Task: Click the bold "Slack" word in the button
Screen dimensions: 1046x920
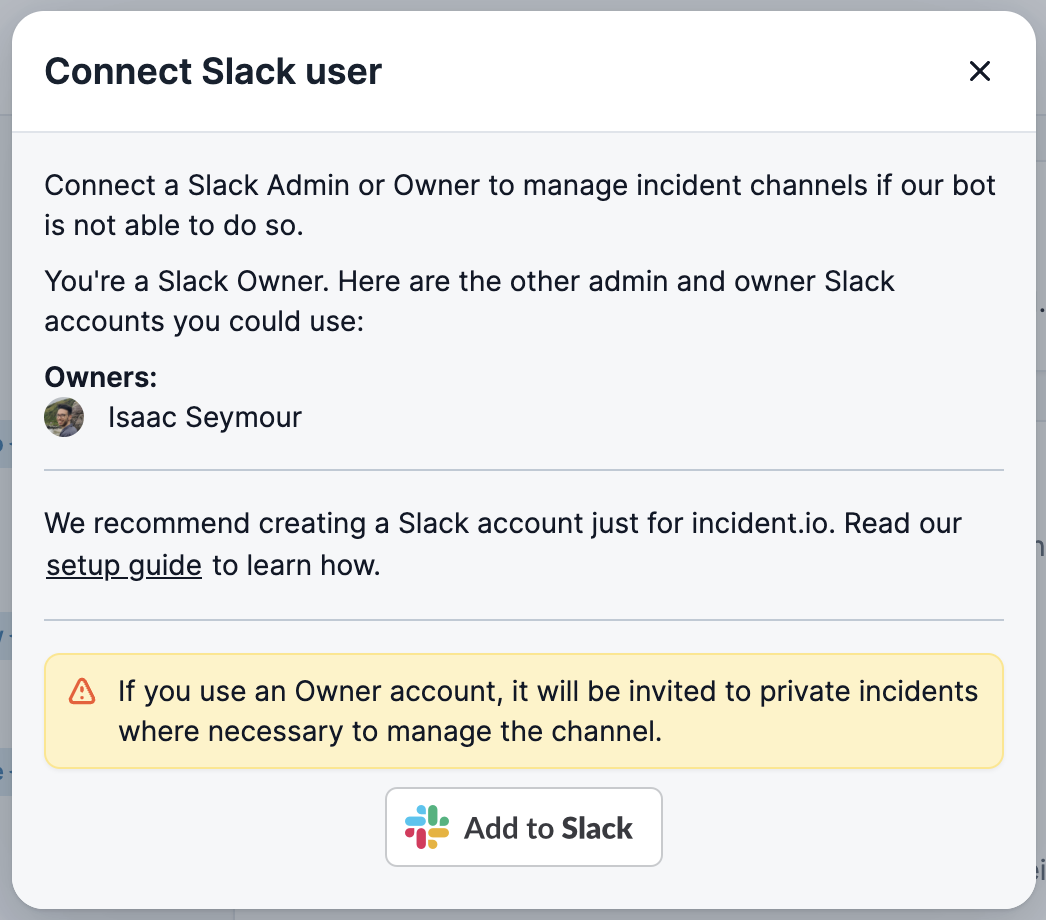Action: (597, 828)
